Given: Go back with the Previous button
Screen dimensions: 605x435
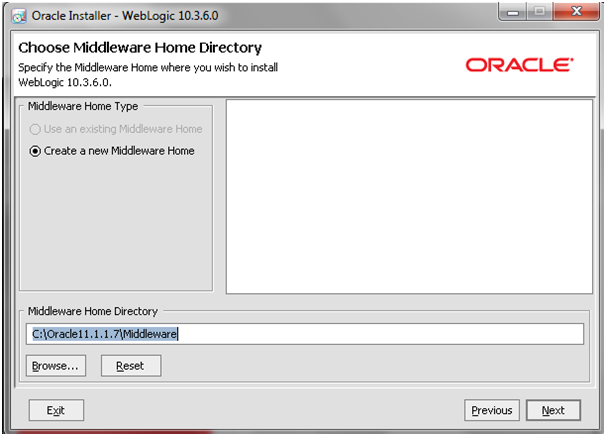Looking at the screenshot, I should [492, 410].
